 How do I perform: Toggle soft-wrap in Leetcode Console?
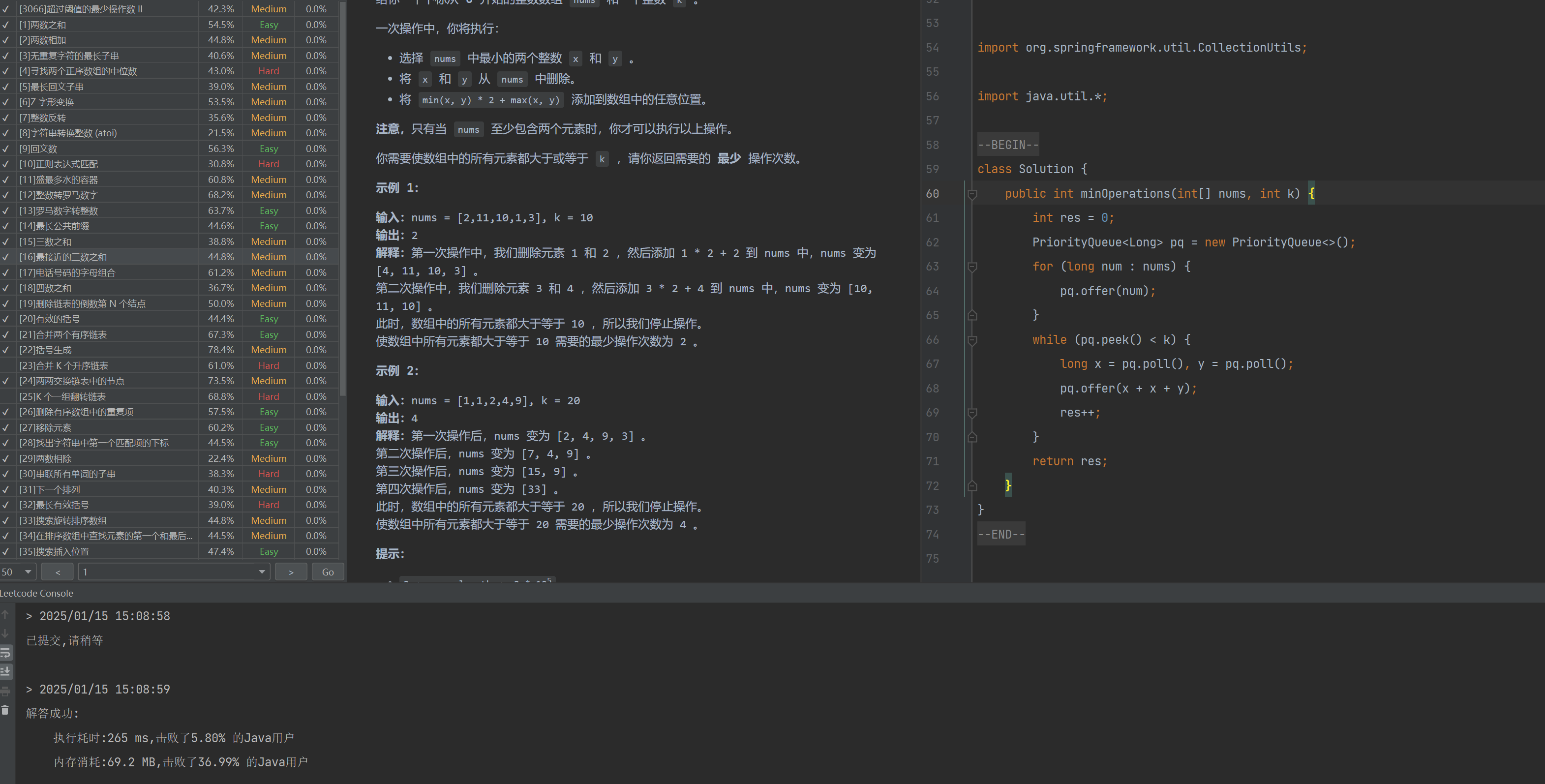[5, 653]
